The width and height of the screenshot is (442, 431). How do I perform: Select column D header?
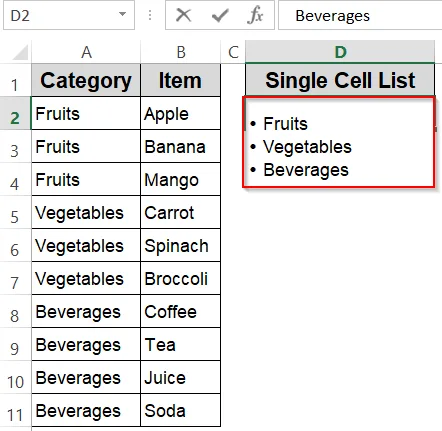340,52
